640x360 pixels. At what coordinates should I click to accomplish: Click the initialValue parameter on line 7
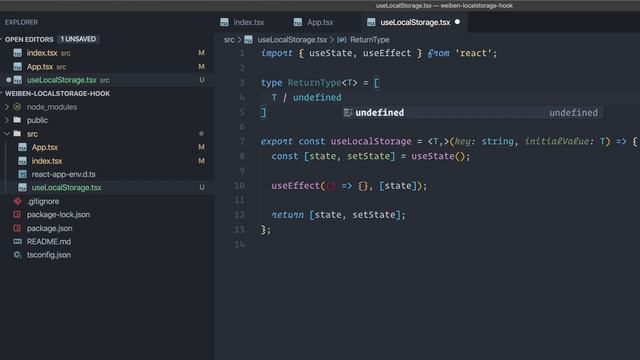[x=557, y=141]
